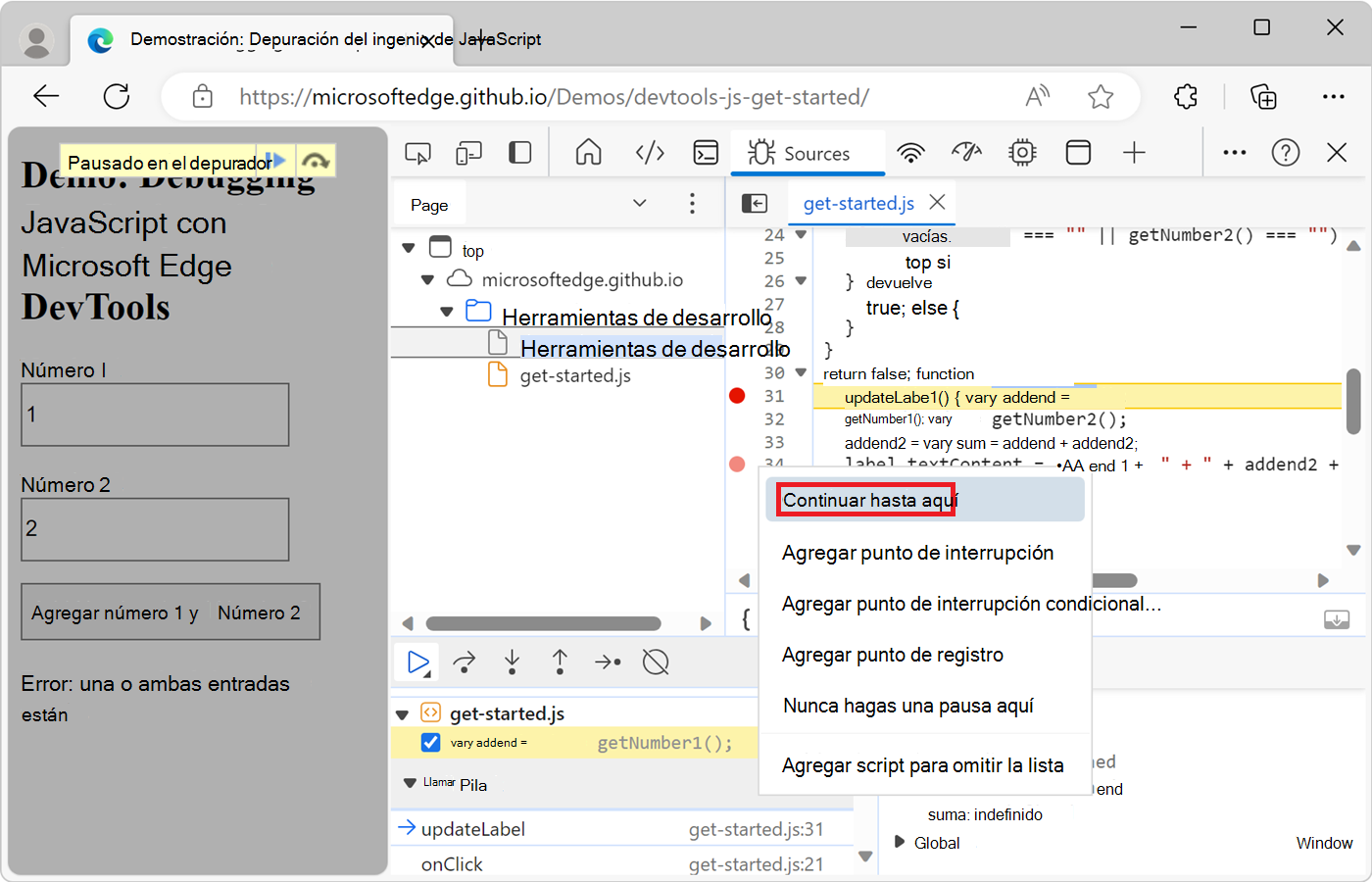Screen dimensions: 1372x882
Task: Select Continuar hasta aquí from context menu
Action: (x=869, y=501)
